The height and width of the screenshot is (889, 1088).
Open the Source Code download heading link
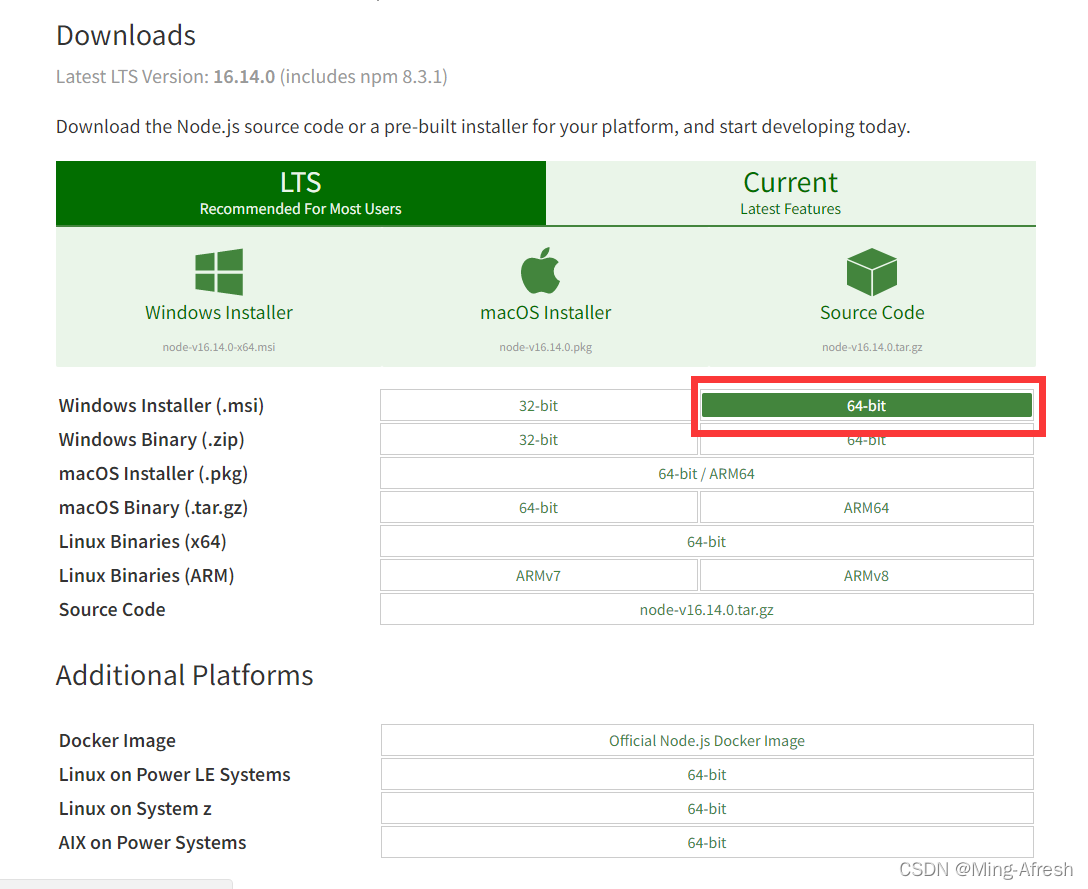coord(872,312)
